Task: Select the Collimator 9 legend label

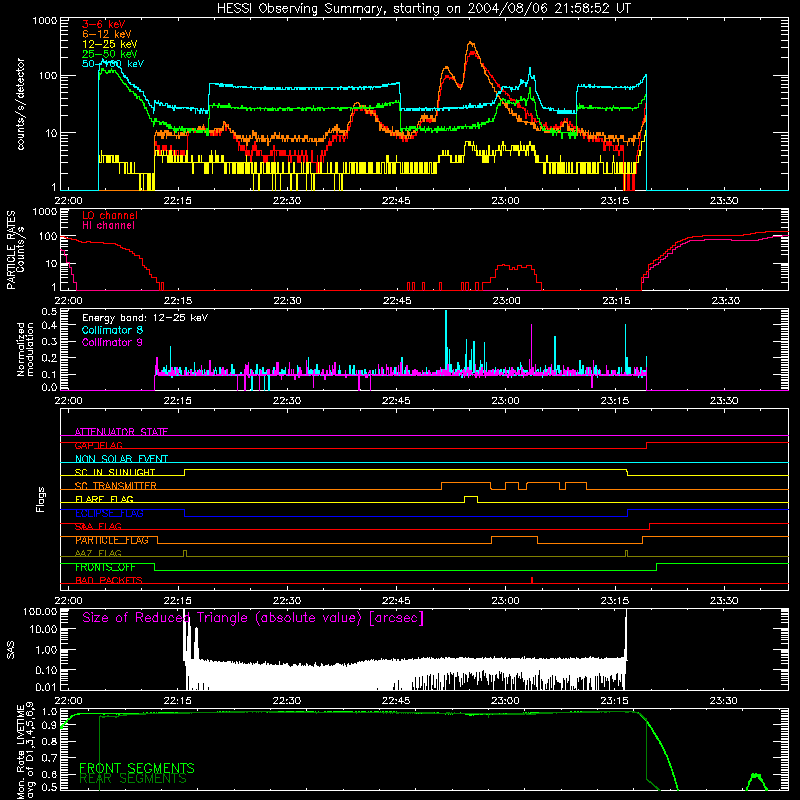Action: point(112,342)
